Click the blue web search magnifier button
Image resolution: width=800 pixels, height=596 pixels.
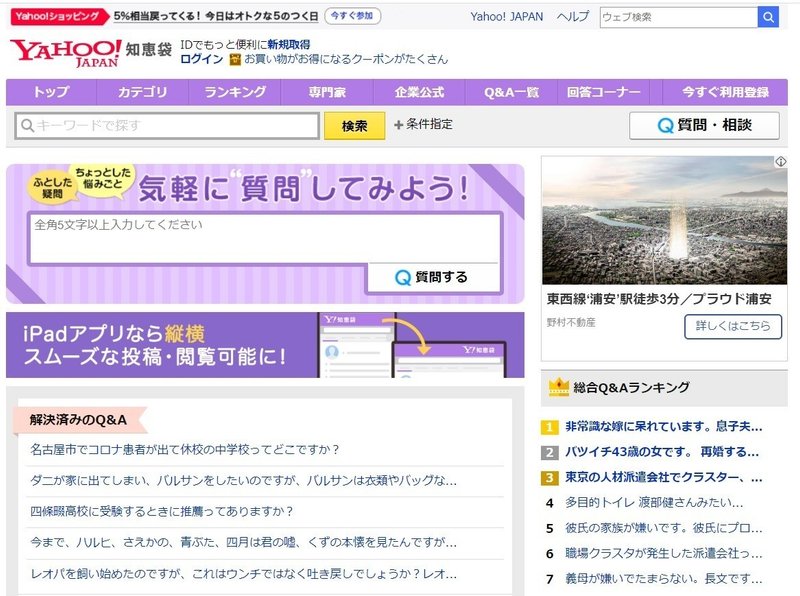[x=768, y=17]
